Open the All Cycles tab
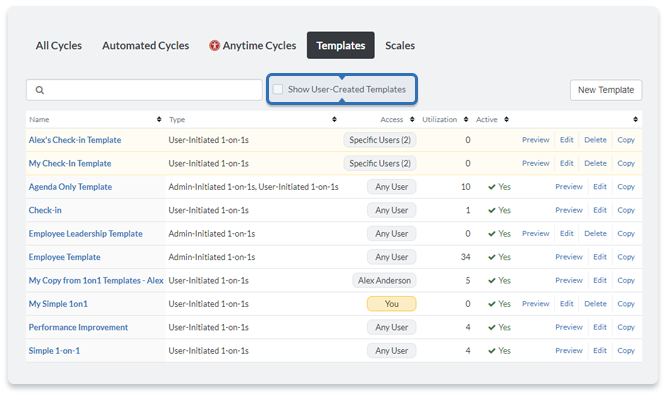This screenshot has height=398, width=667. [59, 45]
